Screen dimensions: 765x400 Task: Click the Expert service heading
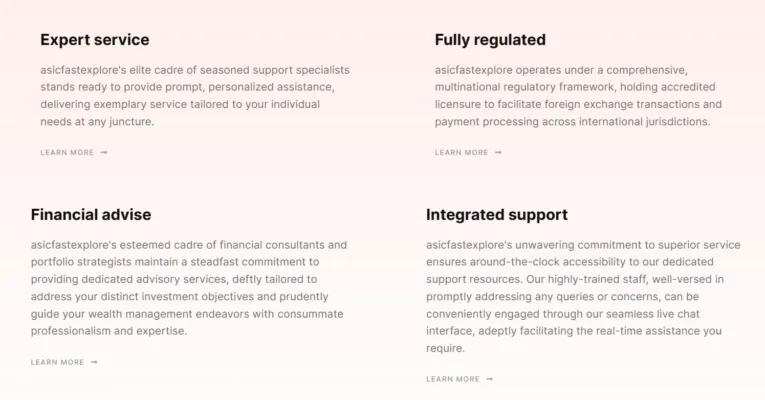(x=94, y=40)
